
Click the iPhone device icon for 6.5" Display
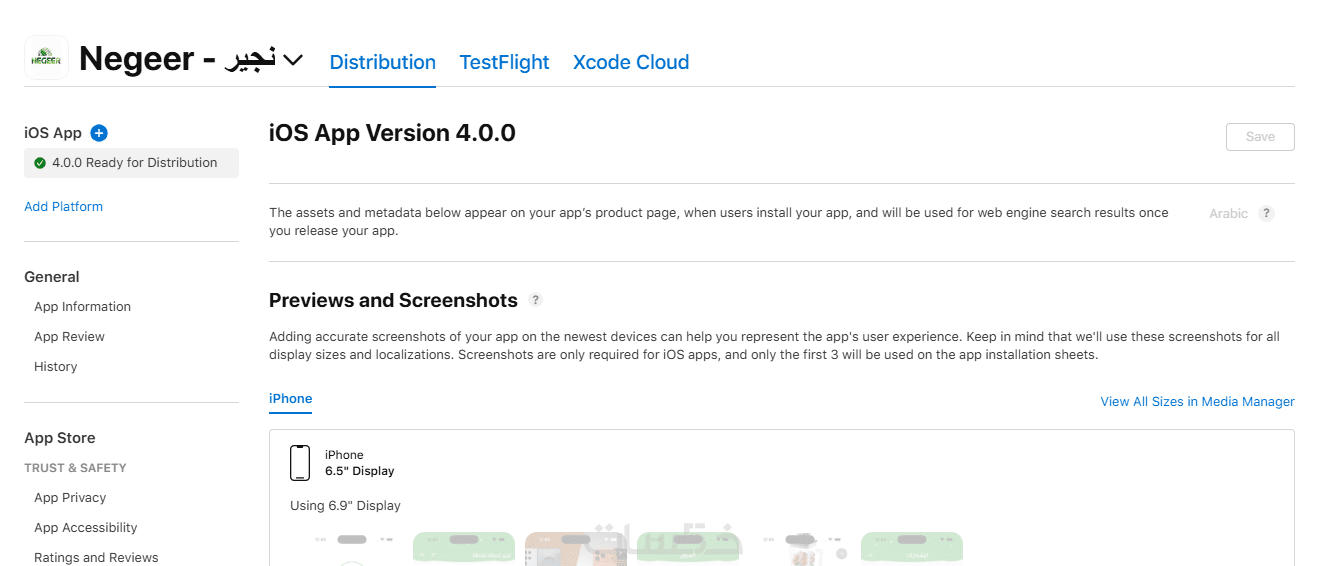tap(300, 463)
